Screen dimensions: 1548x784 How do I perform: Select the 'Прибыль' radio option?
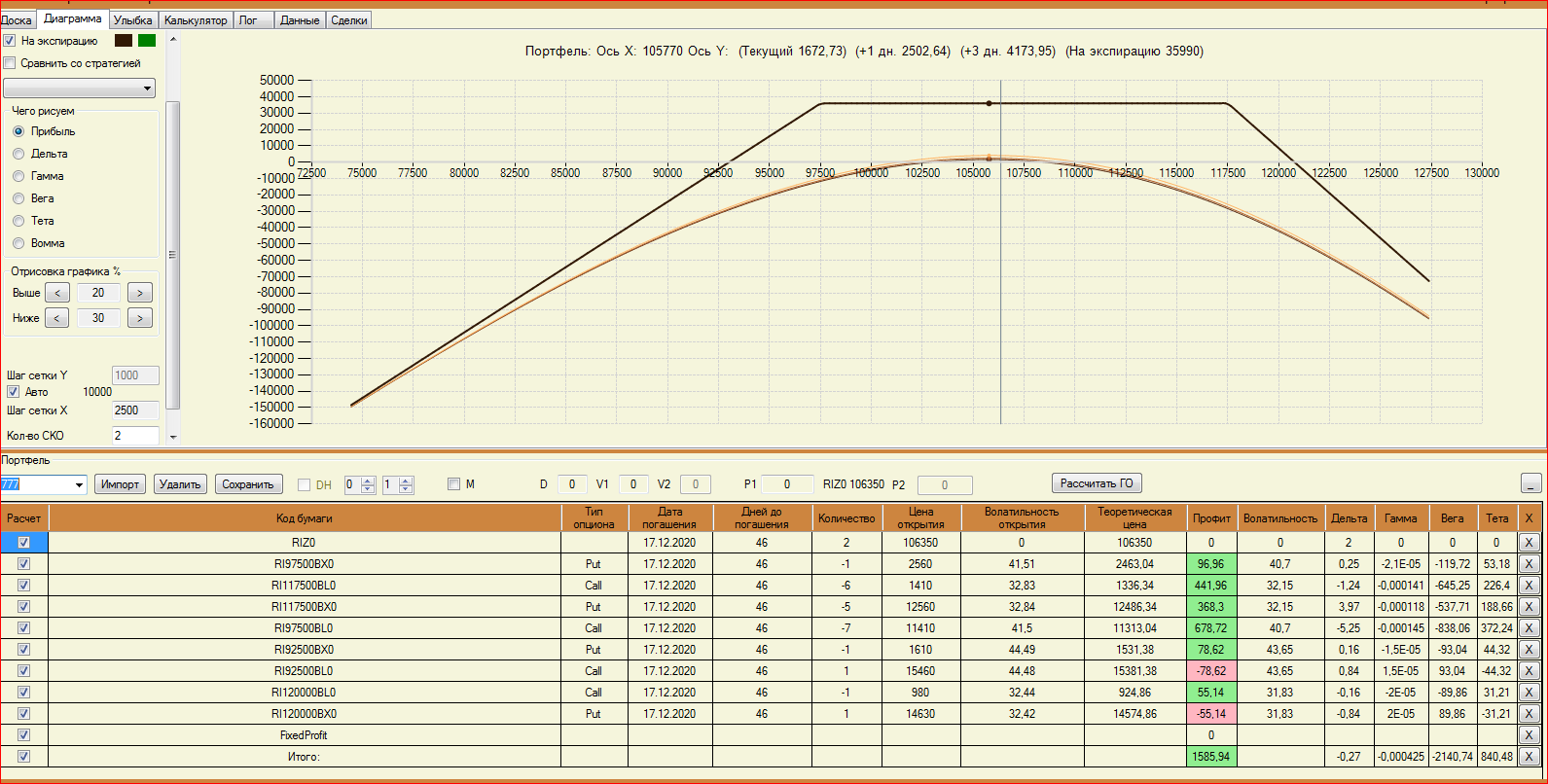pos(18,131)
